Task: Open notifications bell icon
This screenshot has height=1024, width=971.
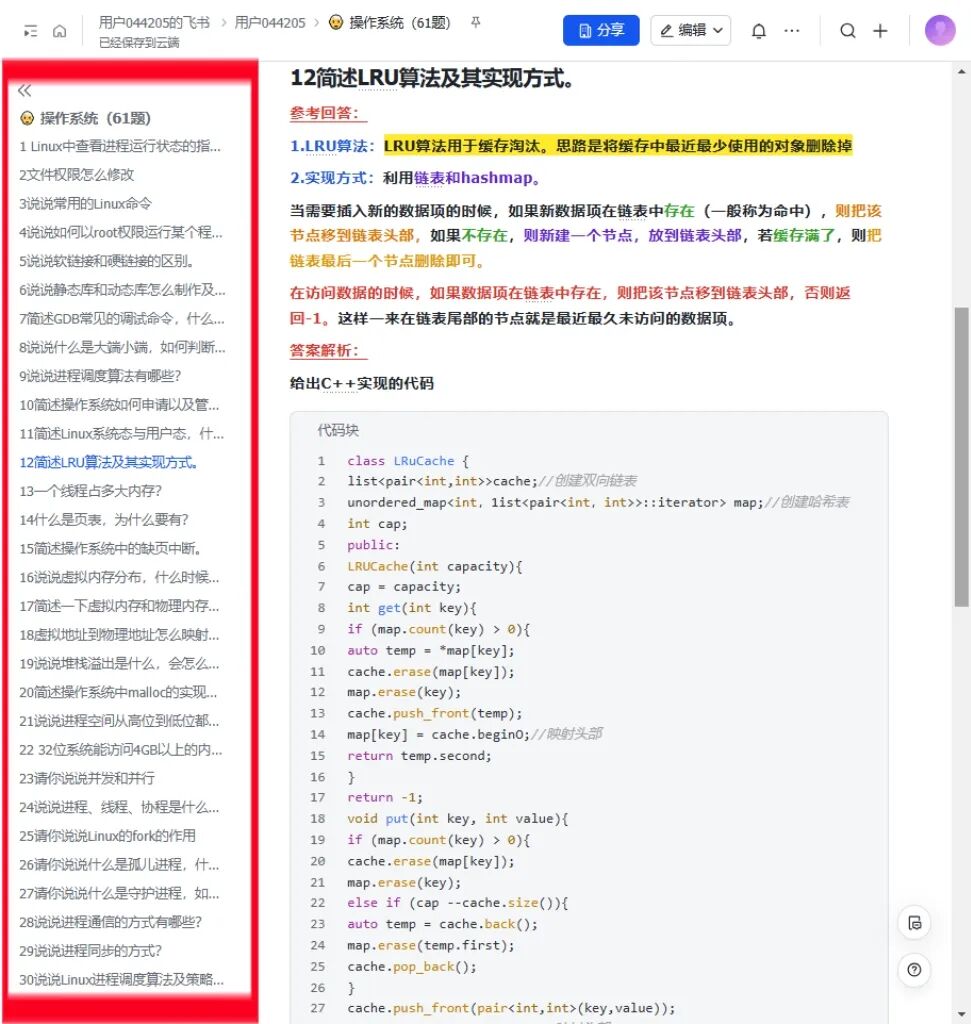Action: (759, 31)
